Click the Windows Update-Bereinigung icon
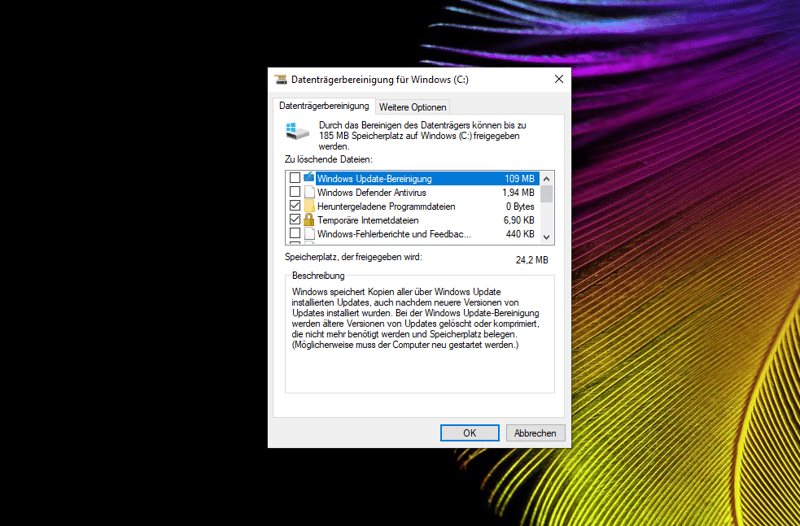800x526 pixels. pyautogui.click(x=309, y=178)
